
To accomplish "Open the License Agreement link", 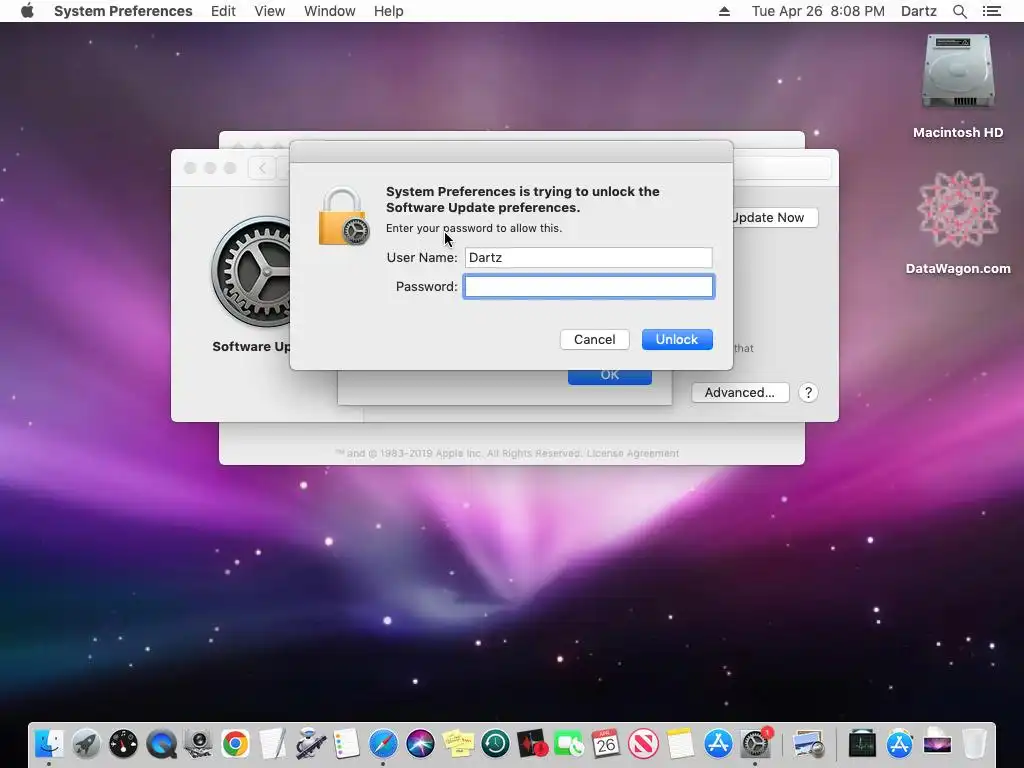I will coord(633,453).
